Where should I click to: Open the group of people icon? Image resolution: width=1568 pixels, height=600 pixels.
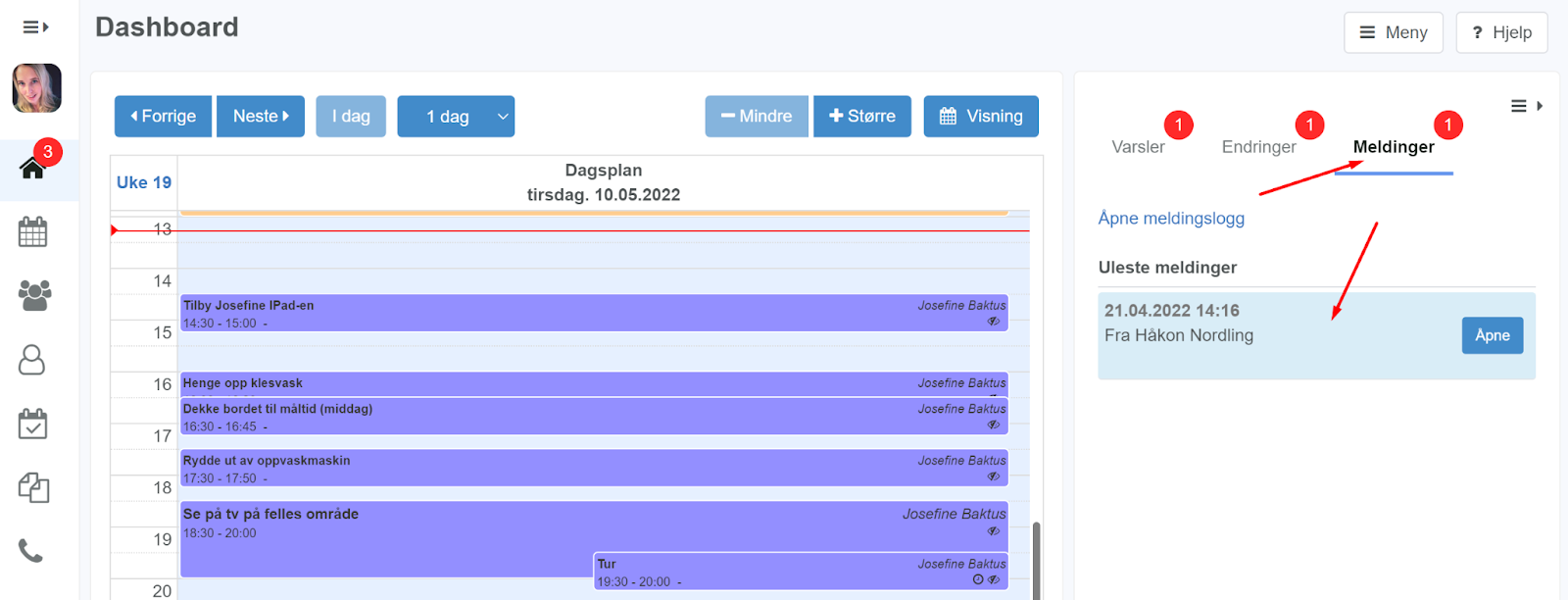pos(34,295)
